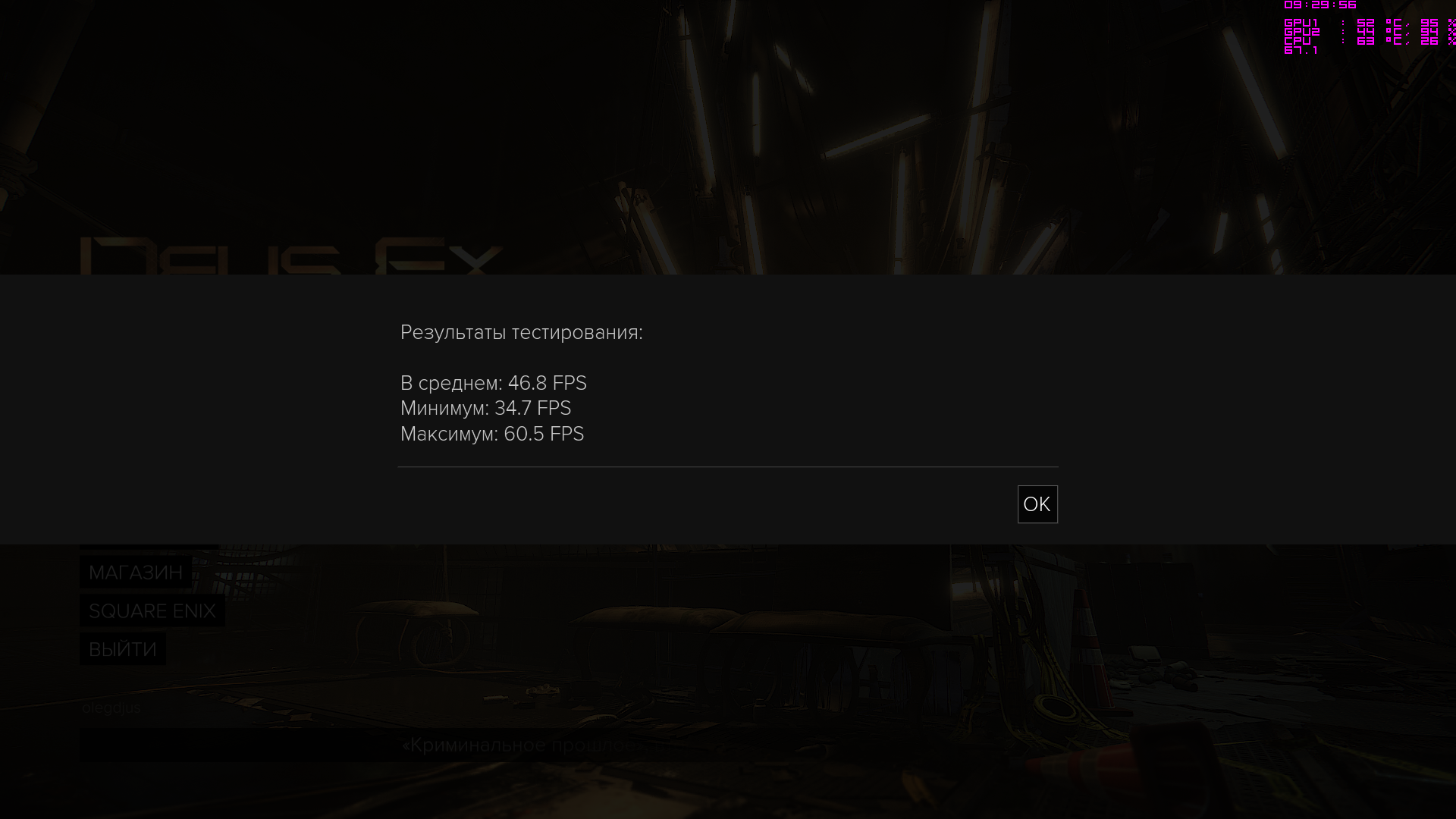Click the Deus Ex logo

click(292, 256)
